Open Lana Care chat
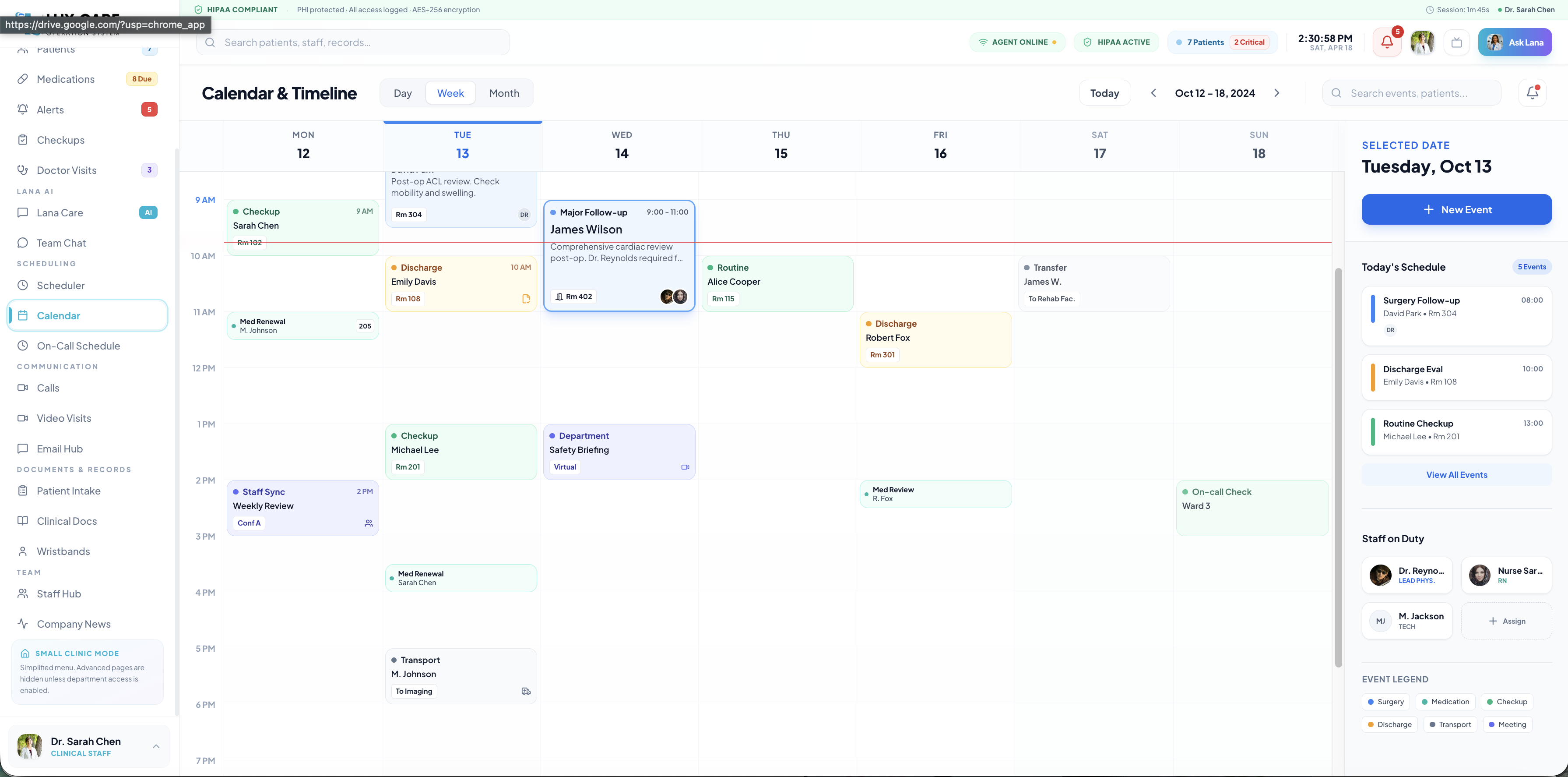 coord(88,212)
